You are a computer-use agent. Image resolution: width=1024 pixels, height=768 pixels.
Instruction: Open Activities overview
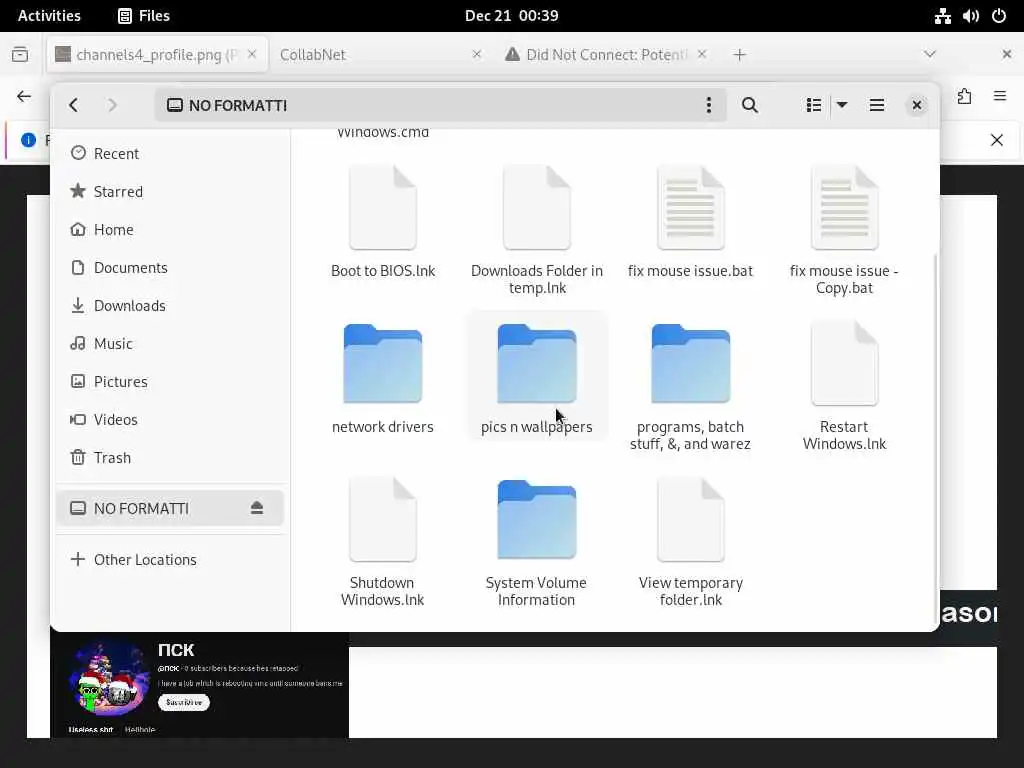pyautogui.click(x=49, y=16)
